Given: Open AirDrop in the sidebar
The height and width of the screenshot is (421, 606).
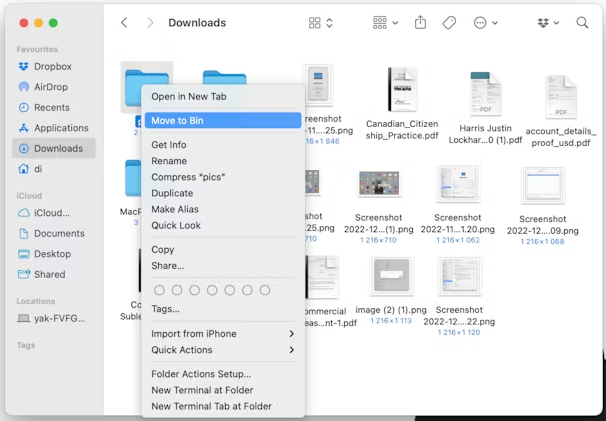Looking at the screenshot, I should pyautogui.click(x=51, y=87).
